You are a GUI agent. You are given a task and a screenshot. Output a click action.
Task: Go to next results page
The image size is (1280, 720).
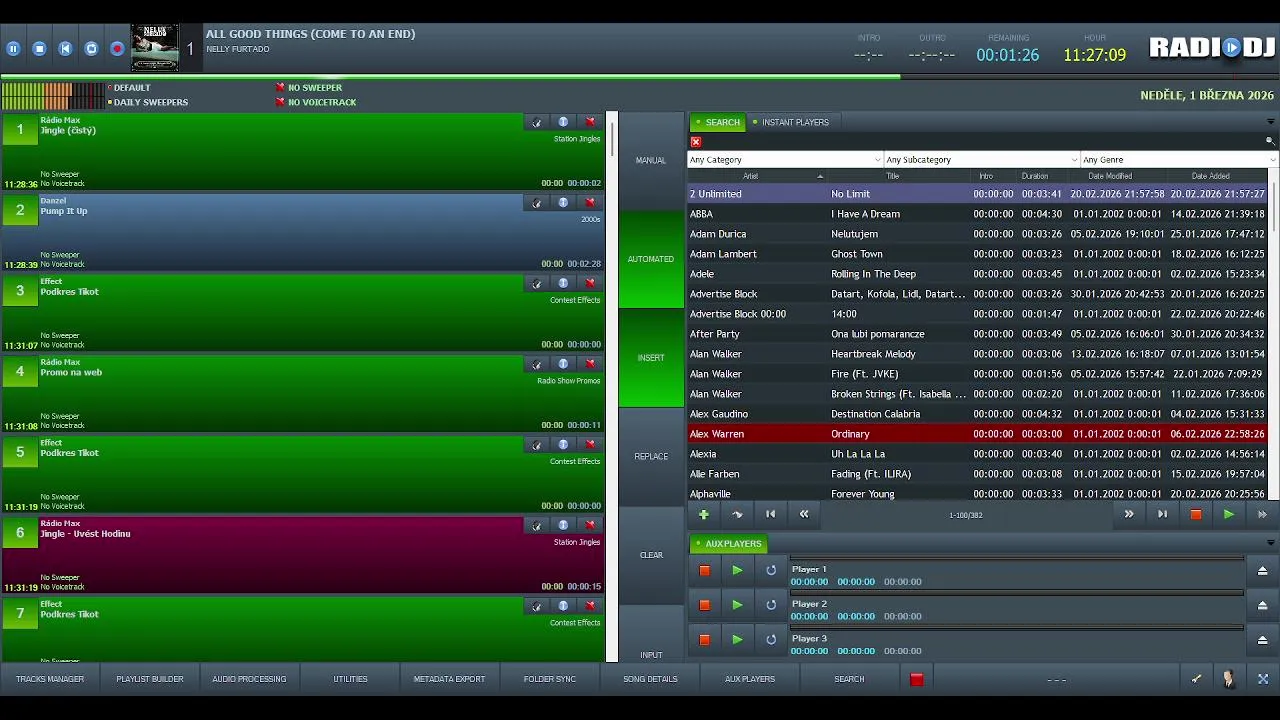pyautogui.click(x=1129, y=514)
